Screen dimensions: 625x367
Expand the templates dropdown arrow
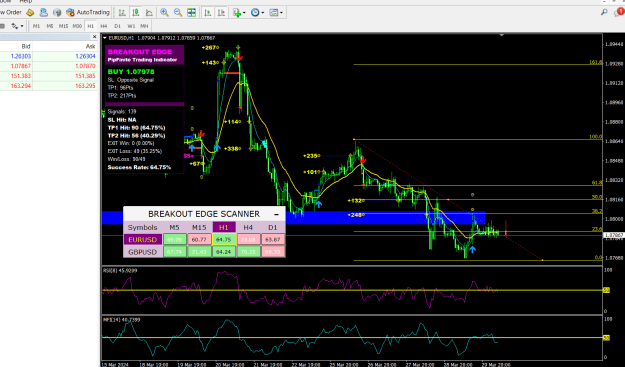281,13
